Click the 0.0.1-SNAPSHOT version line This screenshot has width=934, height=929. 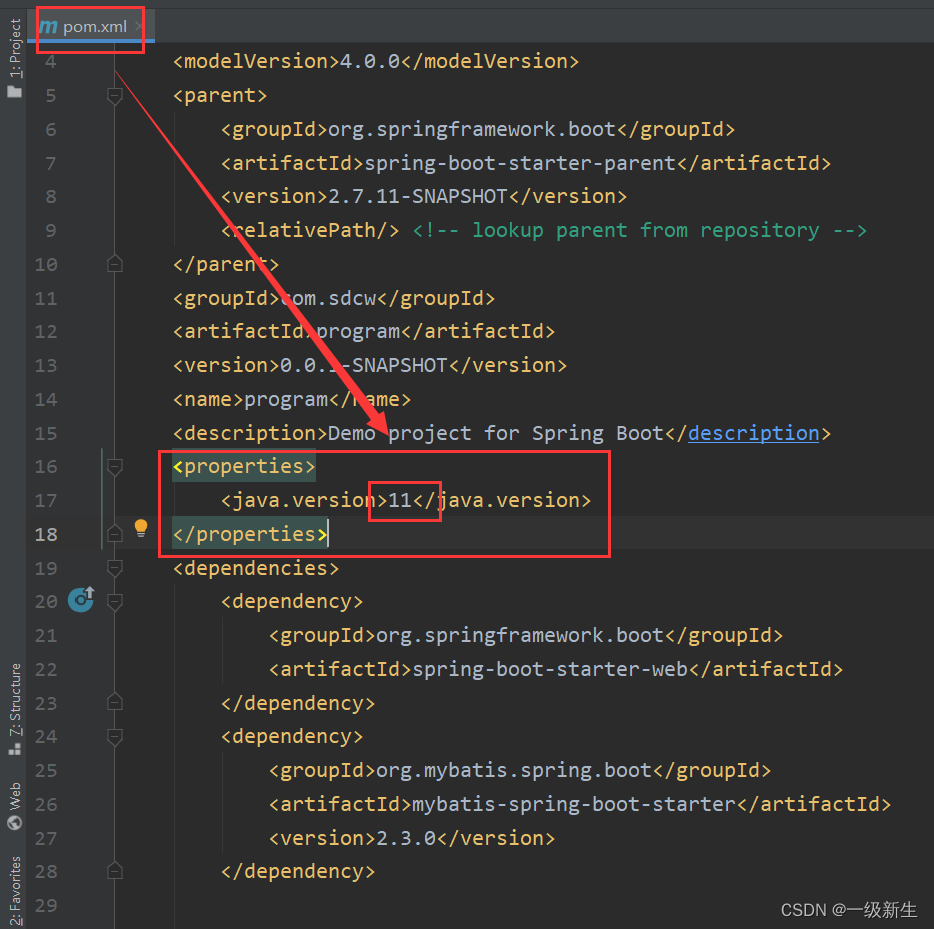(x=370, y=366)
